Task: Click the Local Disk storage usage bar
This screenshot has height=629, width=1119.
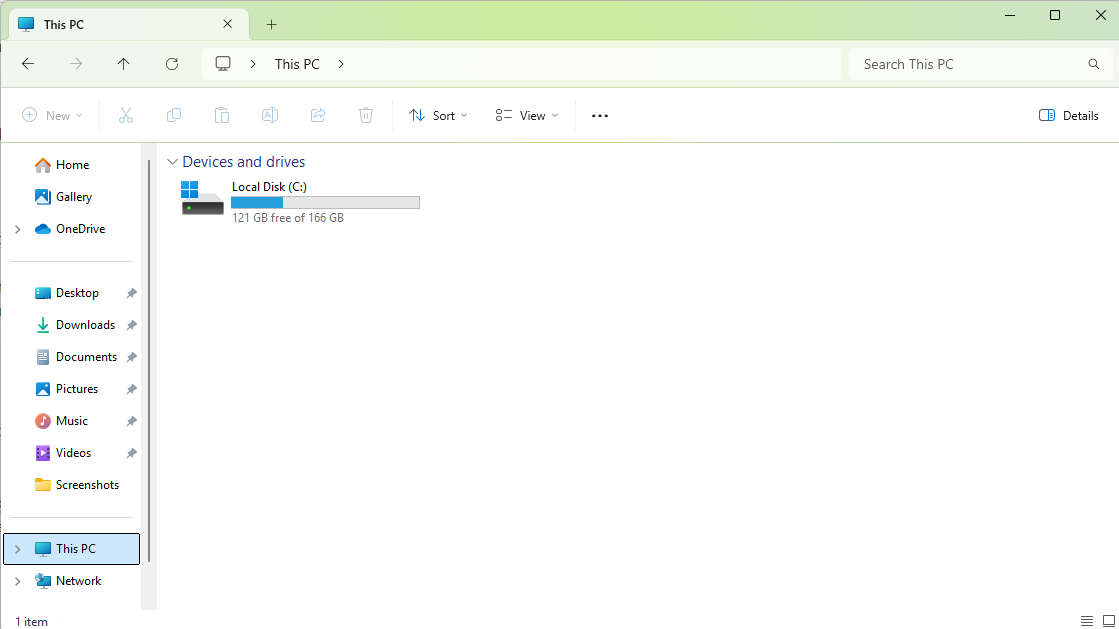Action: [x=325, y=202]
